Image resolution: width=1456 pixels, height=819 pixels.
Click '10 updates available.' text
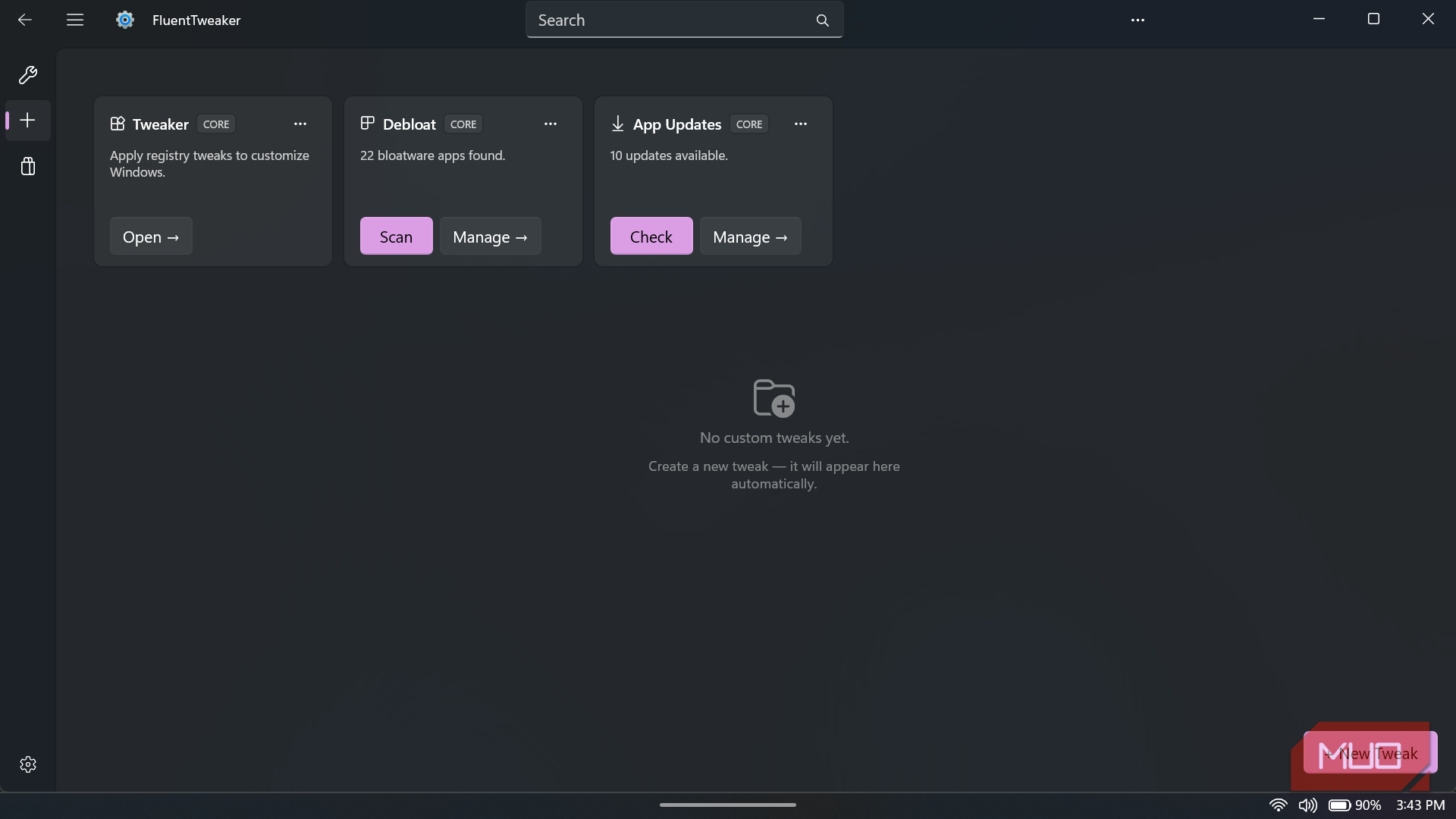[x=669, y=155]
